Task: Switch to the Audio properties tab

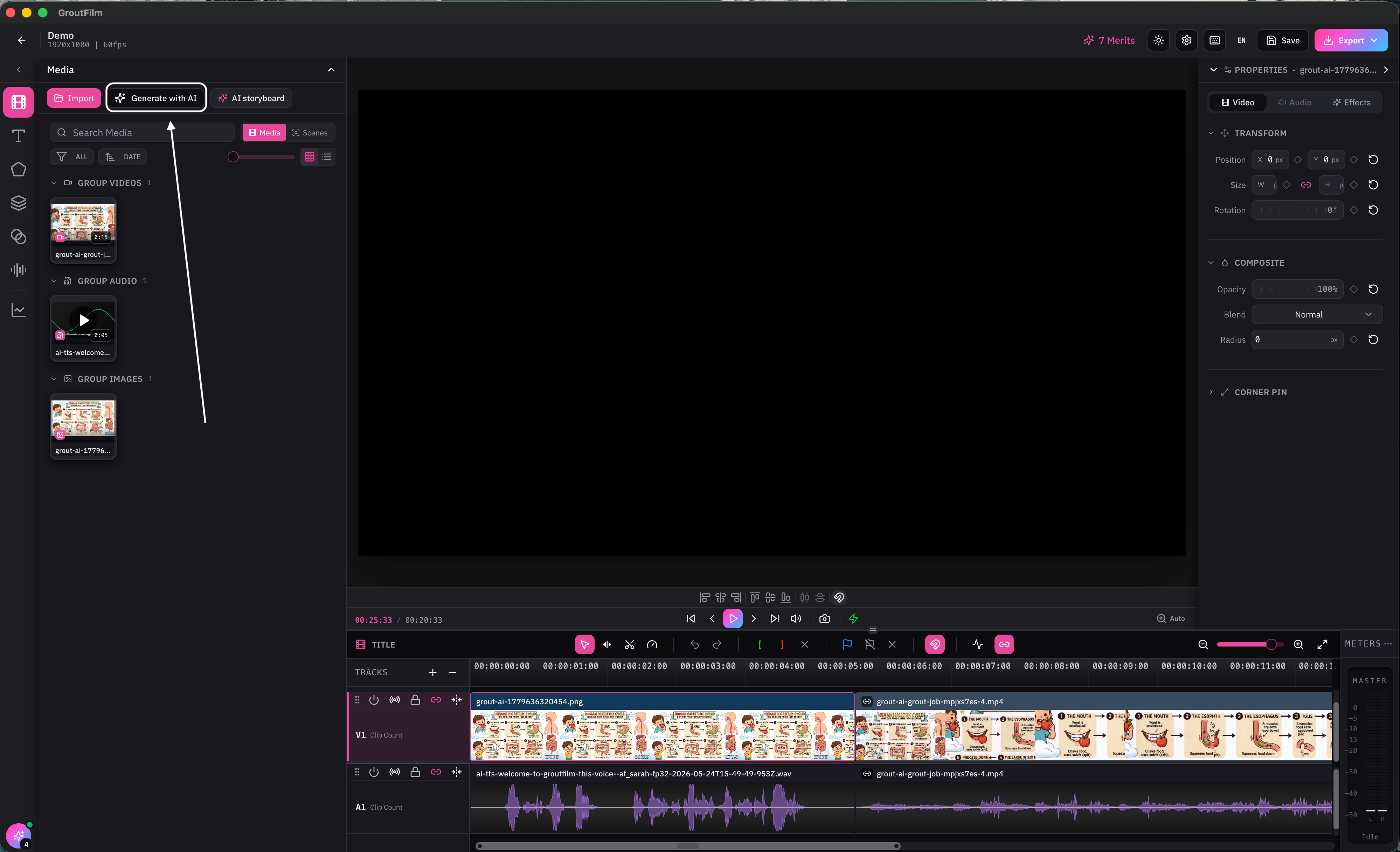Action: (x=1295, y=103)
